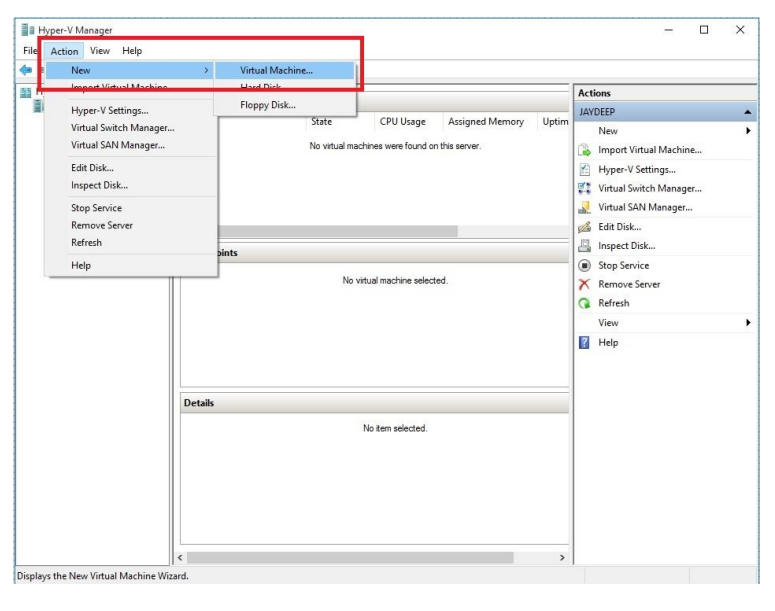Screen dimensions: 775x611
Task: Click the Hyper-V Manager title bar app icon
Action: pyautogui.click(x=28, y=30)
